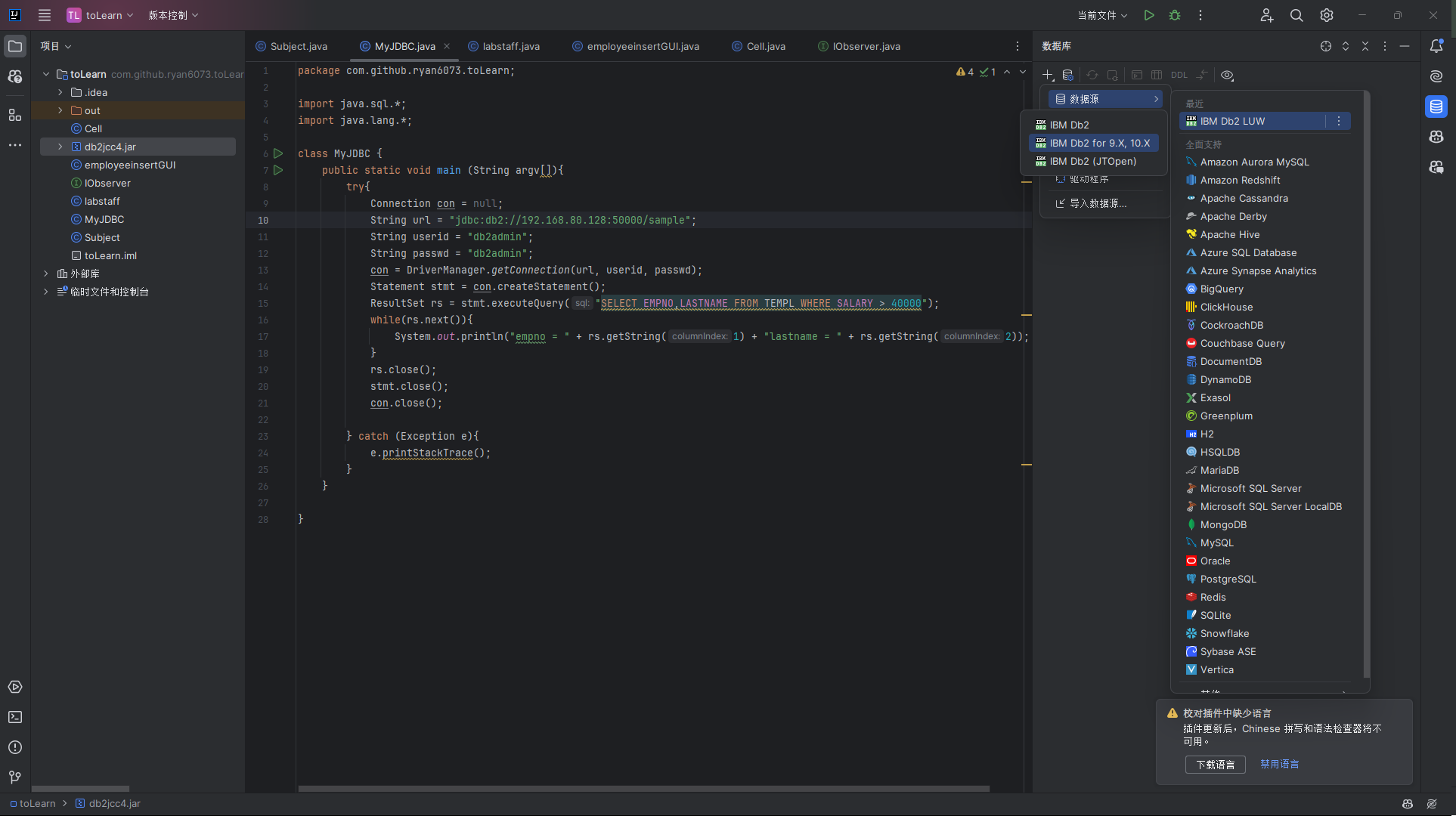
Task: Switch to the IObserver.java tab
Action: pyautogui.click(x=859, y=46)
